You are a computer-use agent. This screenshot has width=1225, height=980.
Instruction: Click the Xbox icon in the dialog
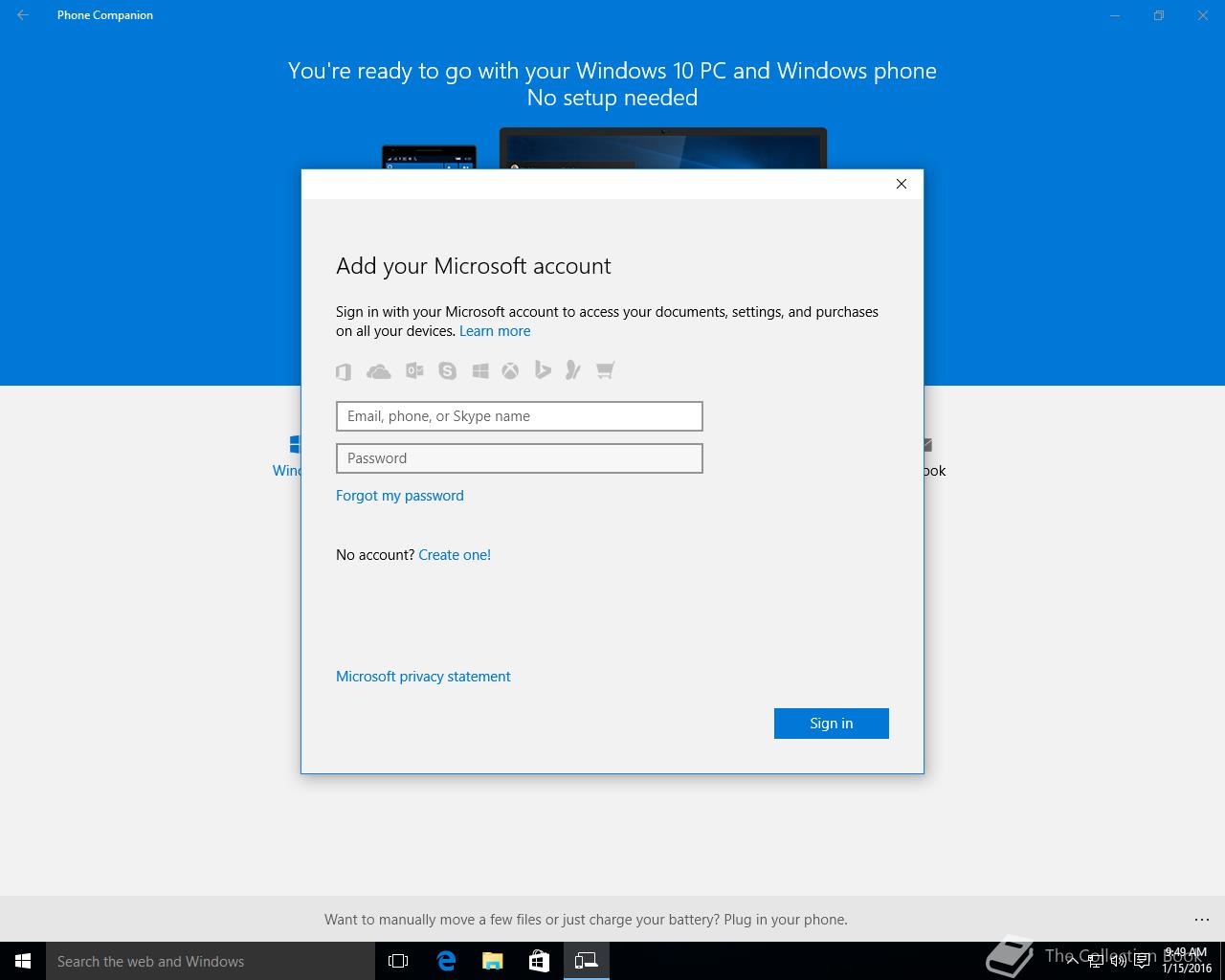(510, 370)
